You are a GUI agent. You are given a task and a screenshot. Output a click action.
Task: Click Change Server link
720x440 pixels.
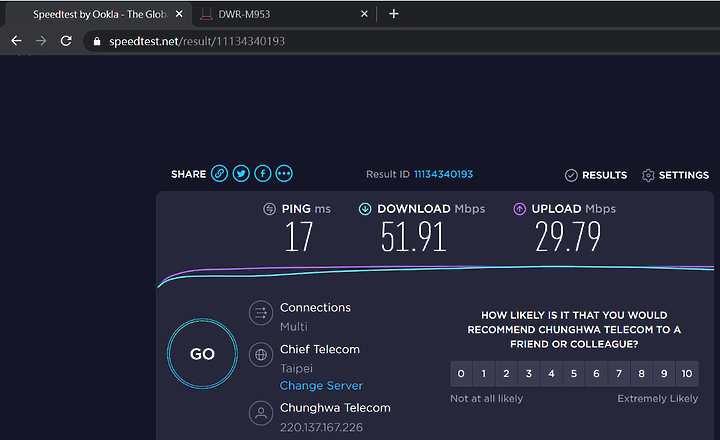click(321, 385)
